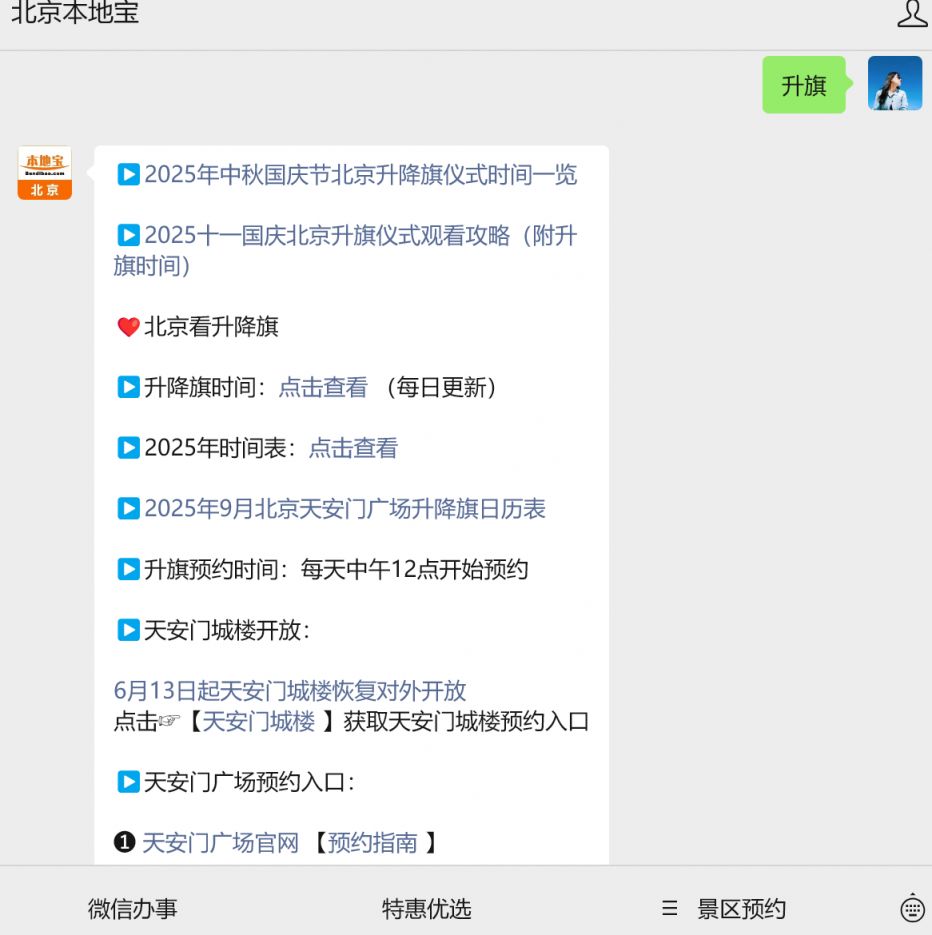Open the account profile icon
Image resolution: width=932 pixels, height=935 pixels.
pyautogui.click(x=912, y=13)
